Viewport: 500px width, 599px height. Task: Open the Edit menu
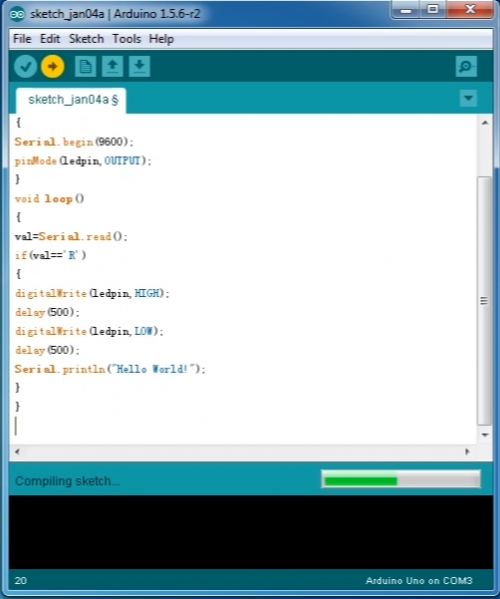50,39
